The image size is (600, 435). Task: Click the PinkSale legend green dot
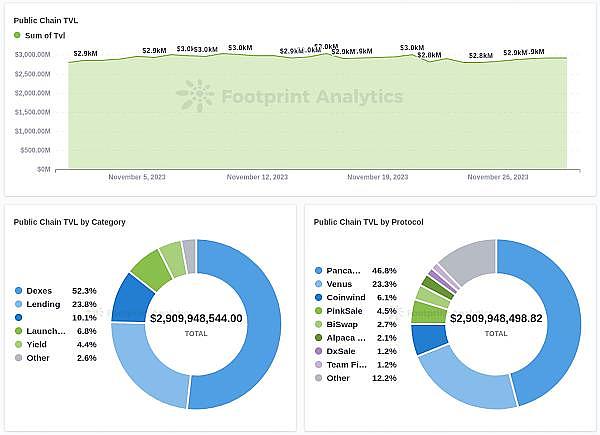[x=318, y=311]
